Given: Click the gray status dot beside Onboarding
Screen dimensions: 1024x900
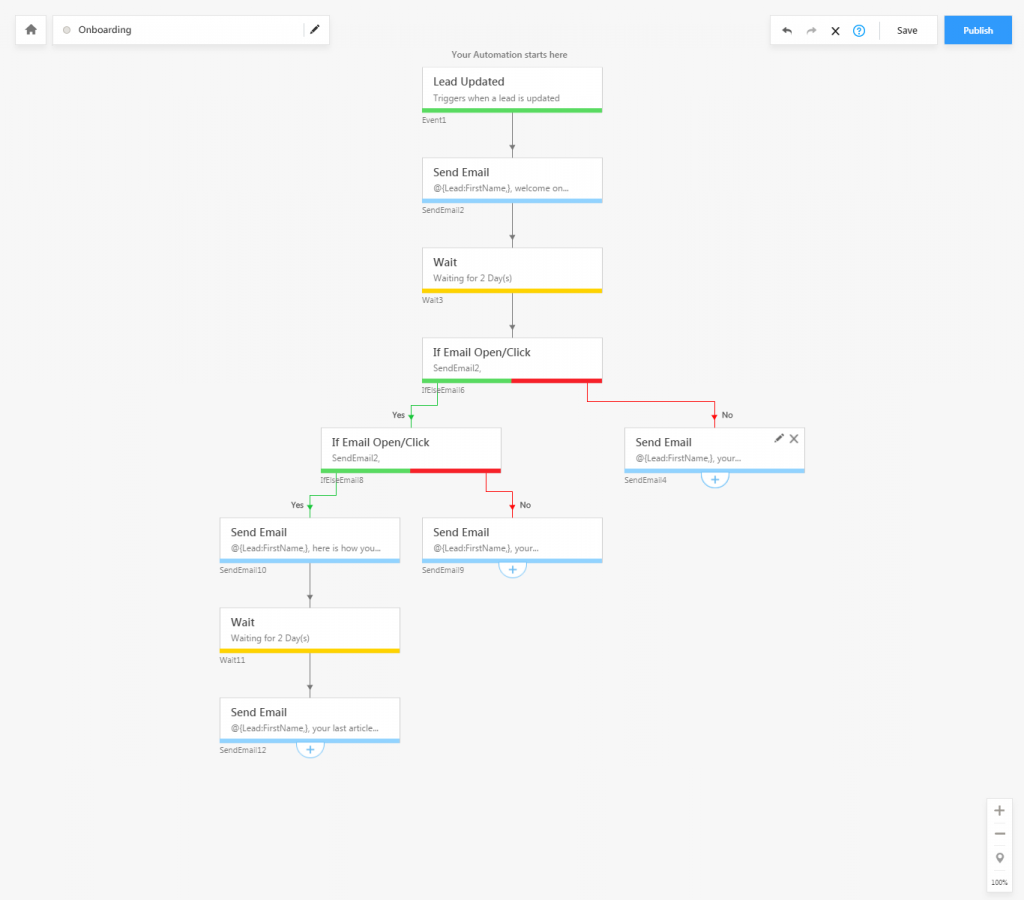Looking at the screenshot, I should (x=67, y=30).
